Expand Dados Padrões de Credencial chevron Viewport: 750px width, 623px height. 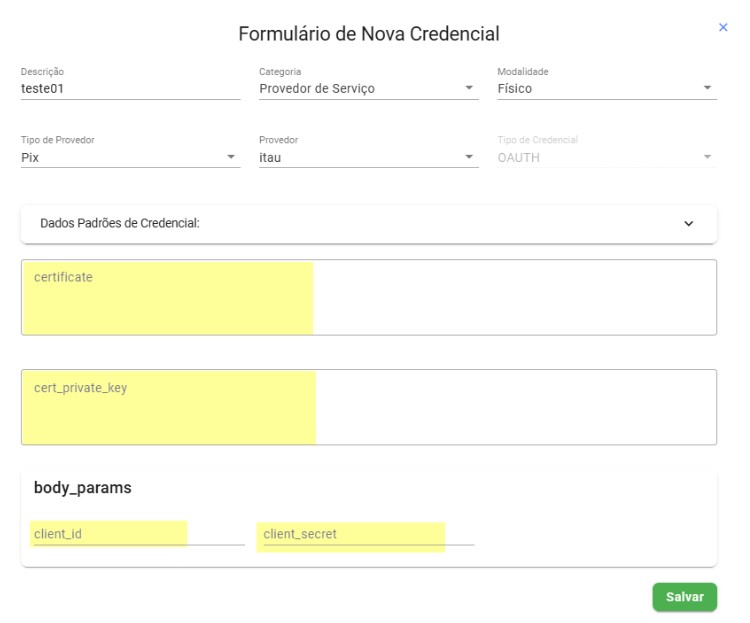click(x=688, y=224)
